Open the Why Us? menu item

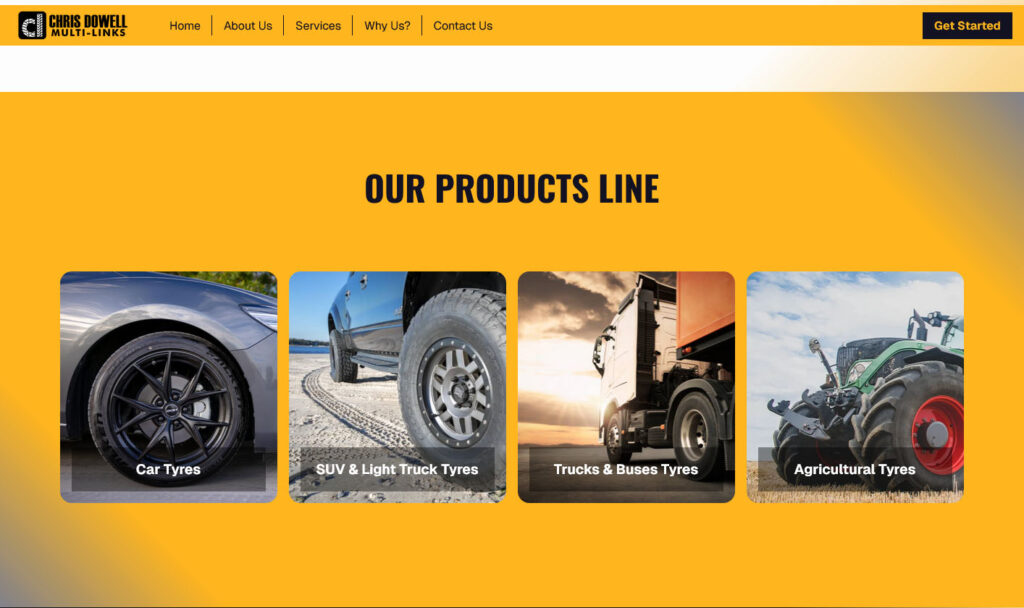point(387,25)
